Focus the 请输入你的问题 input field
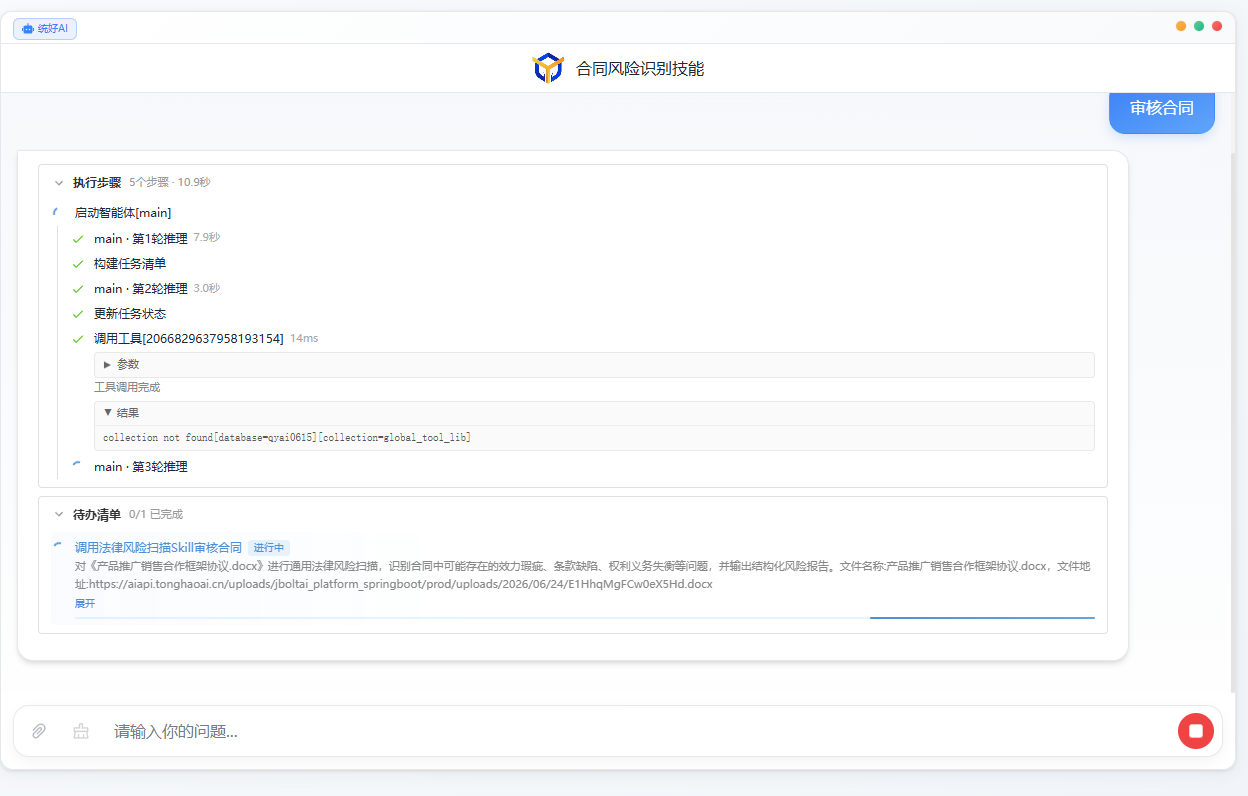The width and height of the screenshot is (1248, 796). (x=640, y=731)
